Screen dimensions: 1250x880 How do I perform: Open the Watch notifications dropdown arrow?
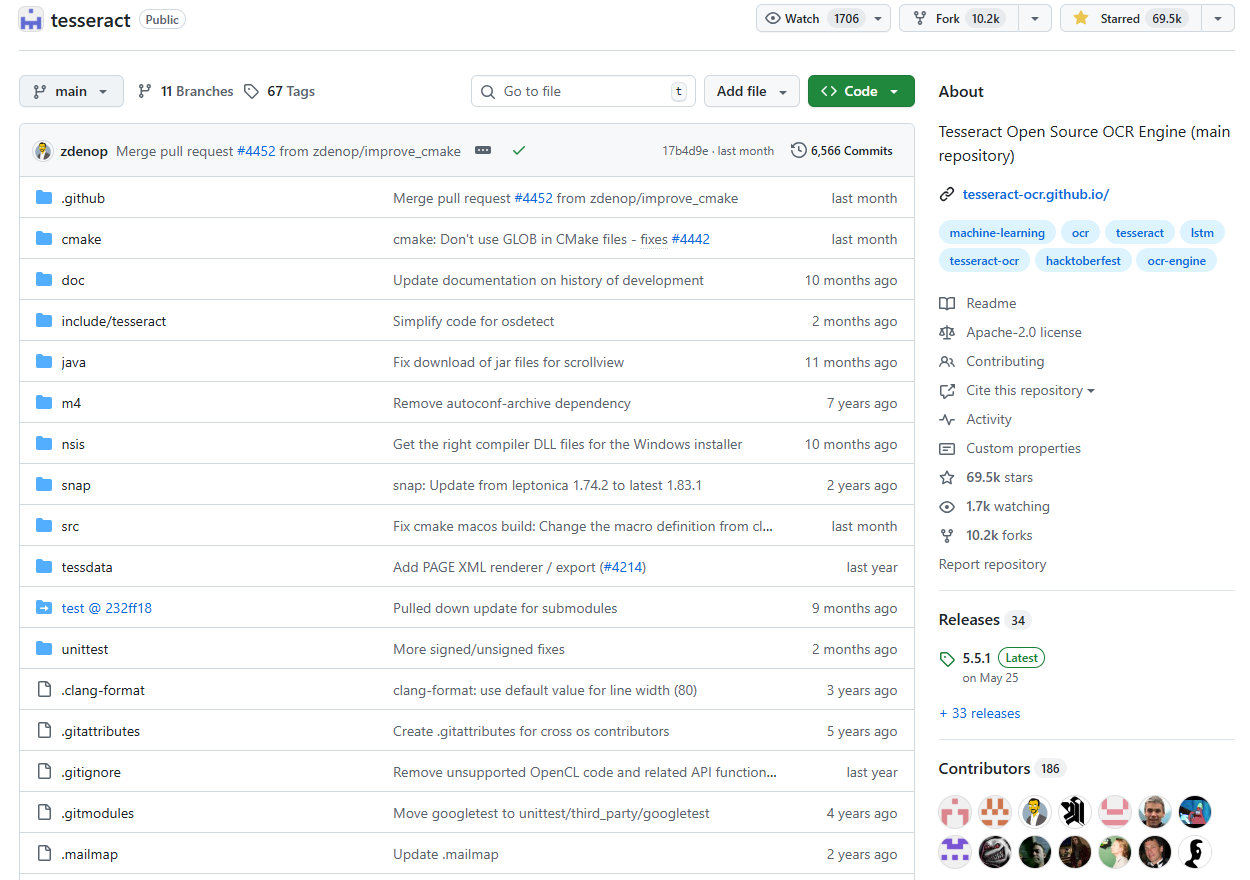coord(878,18)
